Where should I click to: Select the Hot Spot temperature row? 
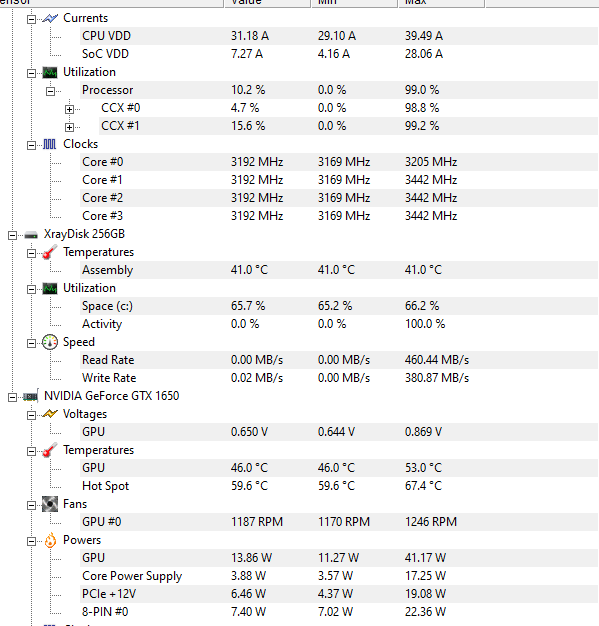coord(339,486)
